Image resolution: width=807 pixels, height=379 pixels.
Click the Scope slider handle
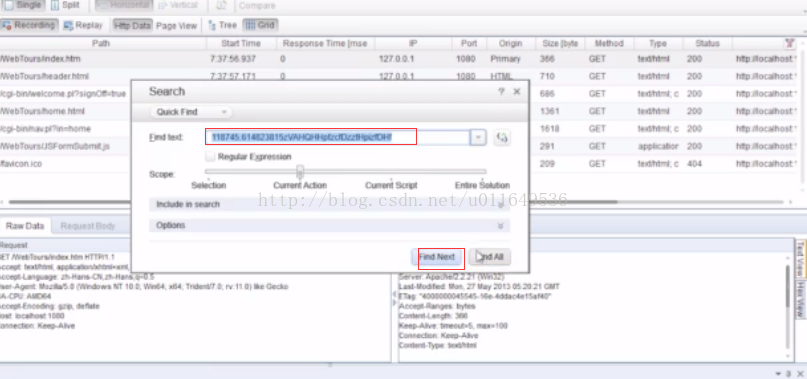300,171
